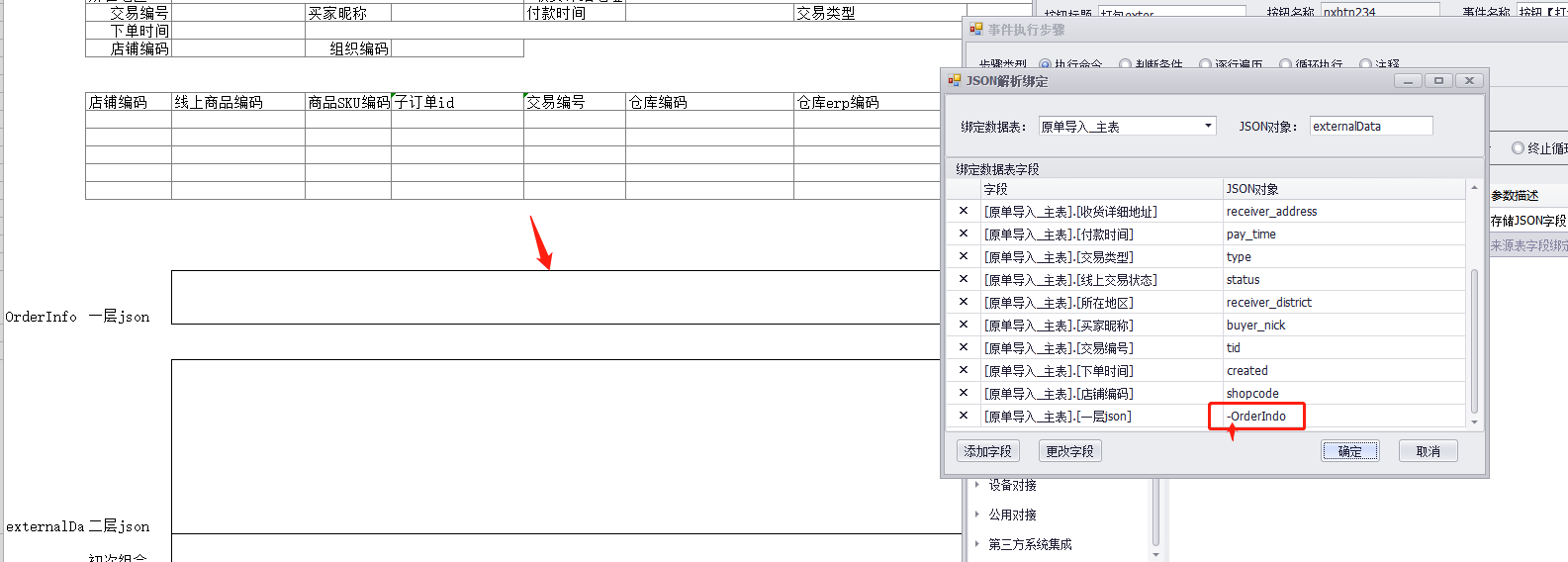Select the -OrderIndo JSON cell

(x=1344, y=416)
